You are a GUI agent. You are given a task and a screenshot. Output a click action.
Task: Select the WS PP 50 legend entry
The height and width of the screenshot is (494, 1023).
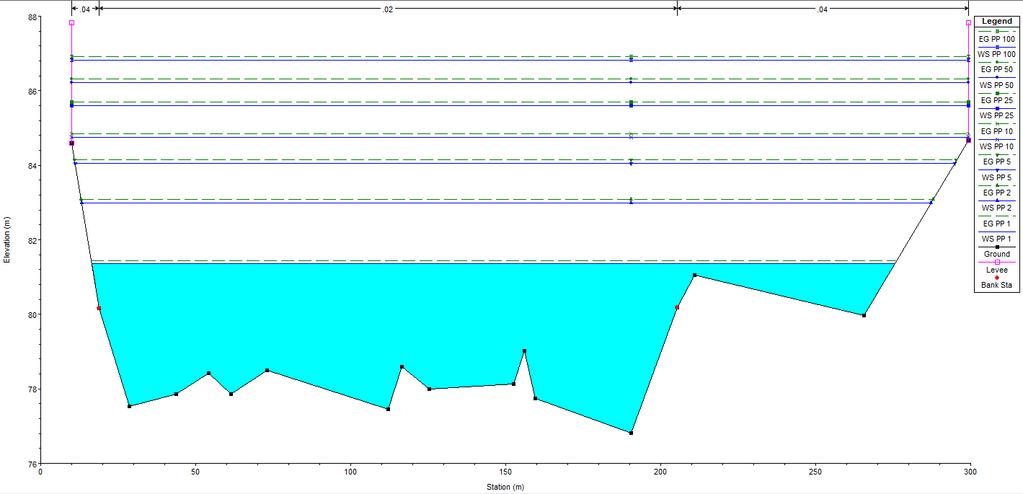[x=997, y=85]
